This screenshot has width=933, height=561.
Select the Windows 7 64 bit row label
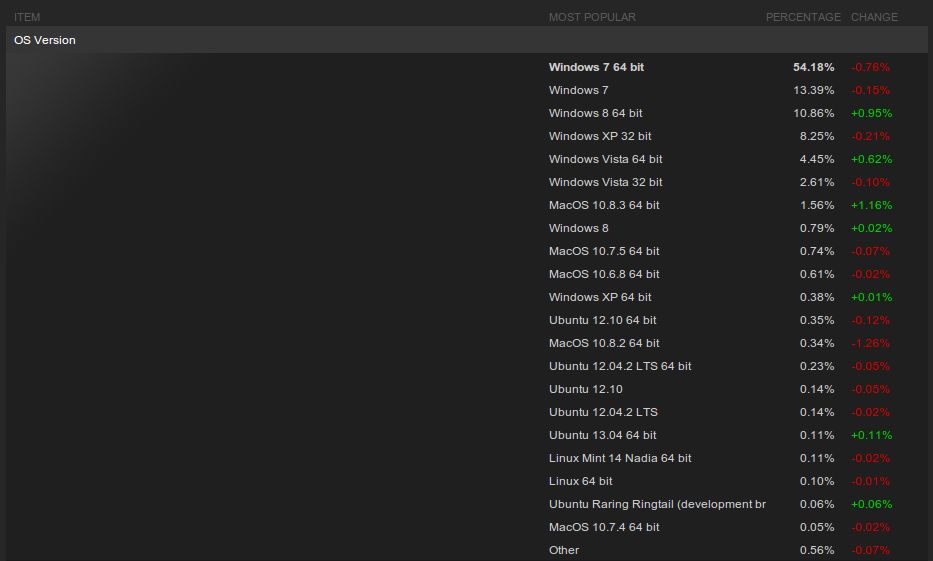tap(596, 67)
